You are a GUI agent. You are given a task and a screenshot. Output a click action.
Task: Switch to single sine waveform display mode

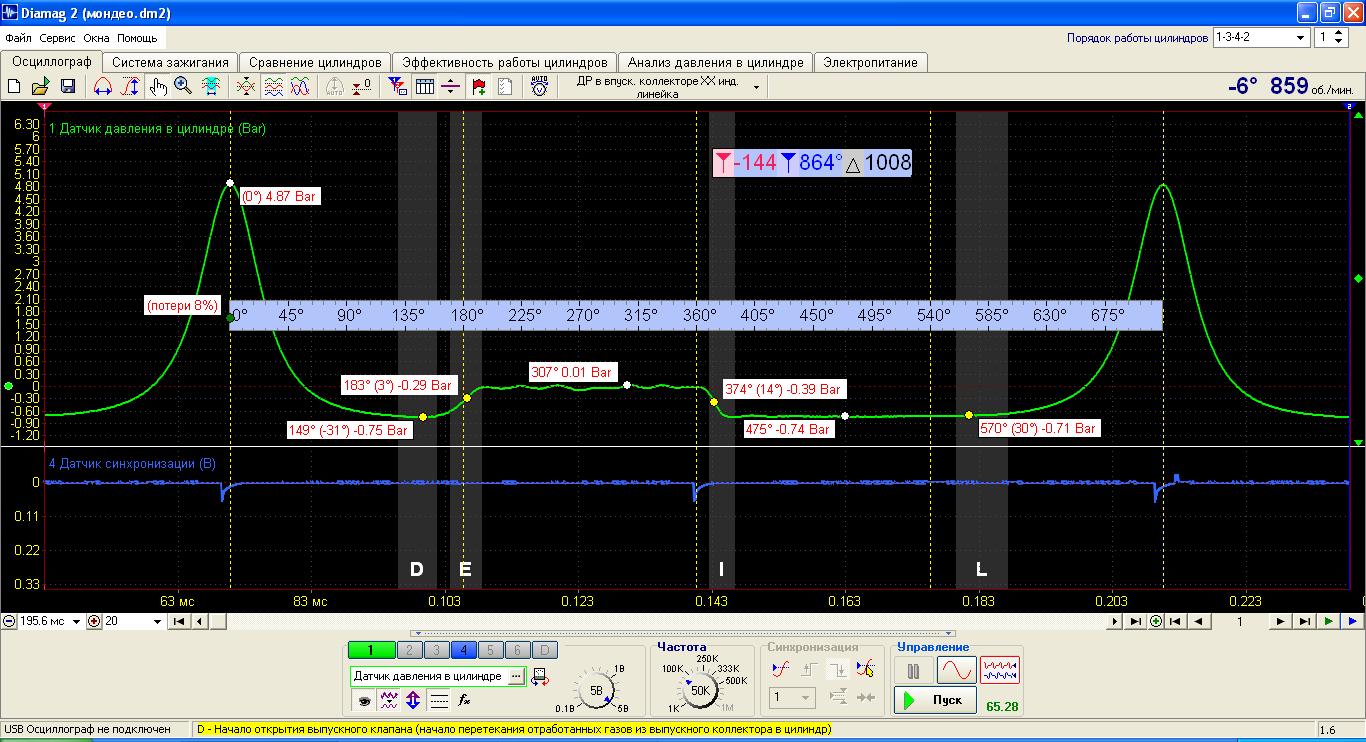pyautogui.click(x=956, y=669)
